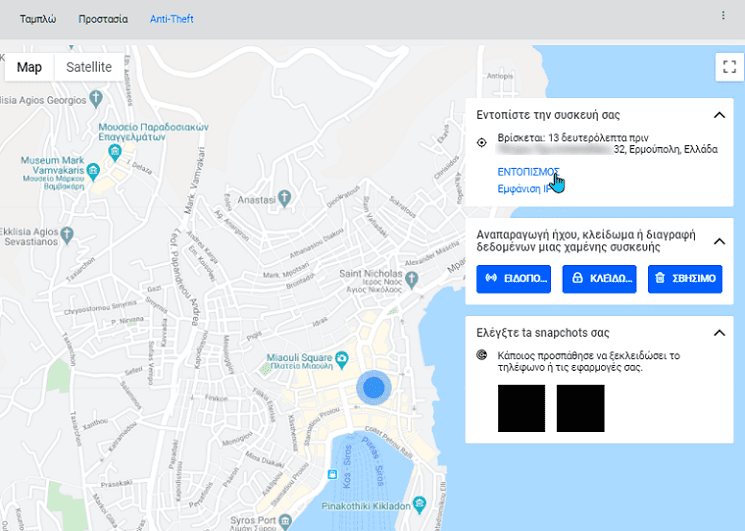Click the Εμφάνιση IP link
745x531 pixels.
click(524, 189)
